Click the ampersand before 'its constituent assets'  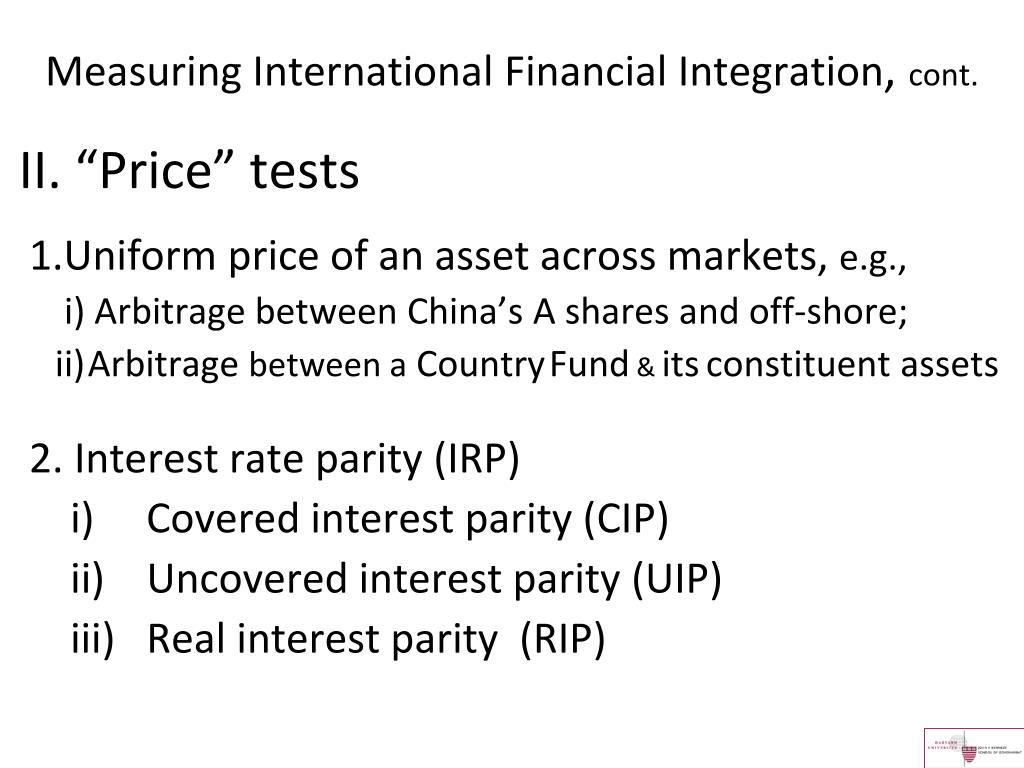(x=645, y=367)
